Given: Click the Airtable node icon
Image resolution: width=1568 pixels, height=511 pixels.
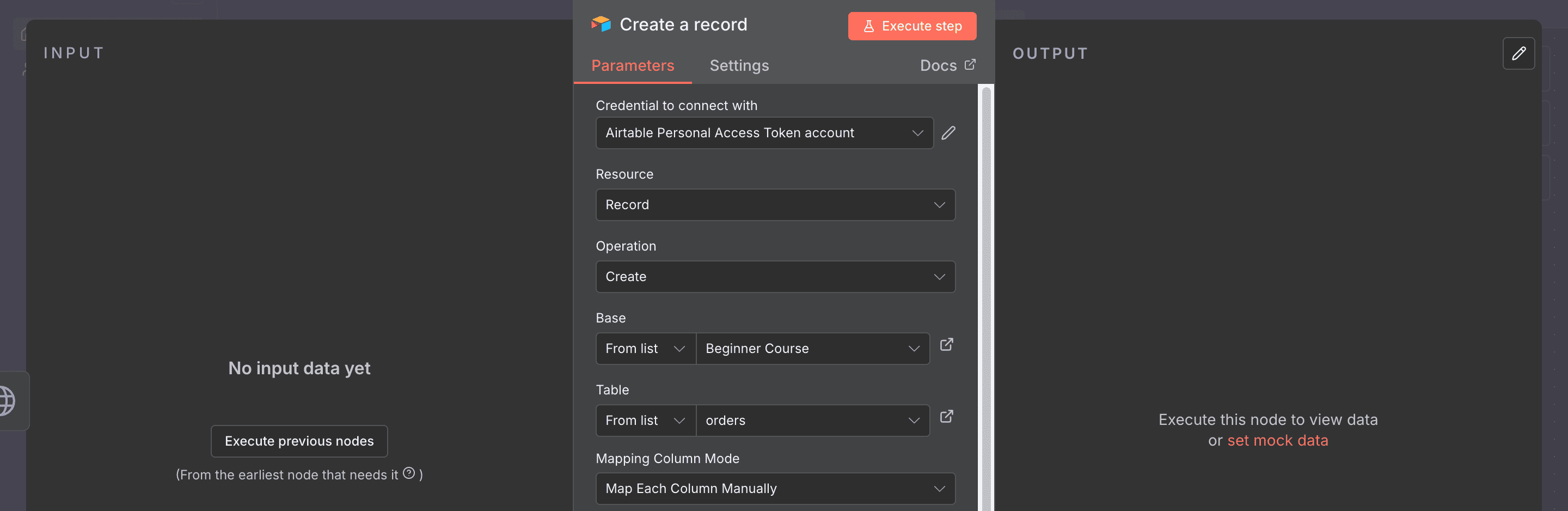Looking at the screenshot, I should point(601,25).
